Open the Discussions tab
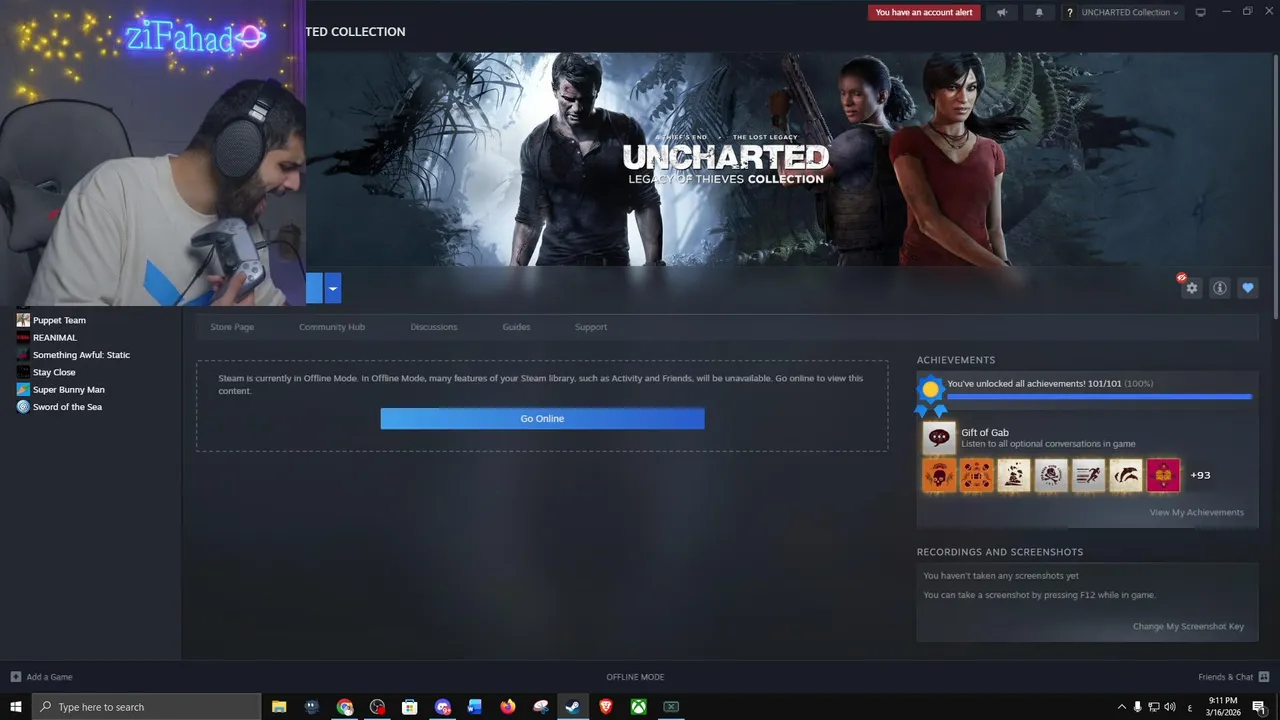This screenshot has width=1280, height=720. click(434, 327)
